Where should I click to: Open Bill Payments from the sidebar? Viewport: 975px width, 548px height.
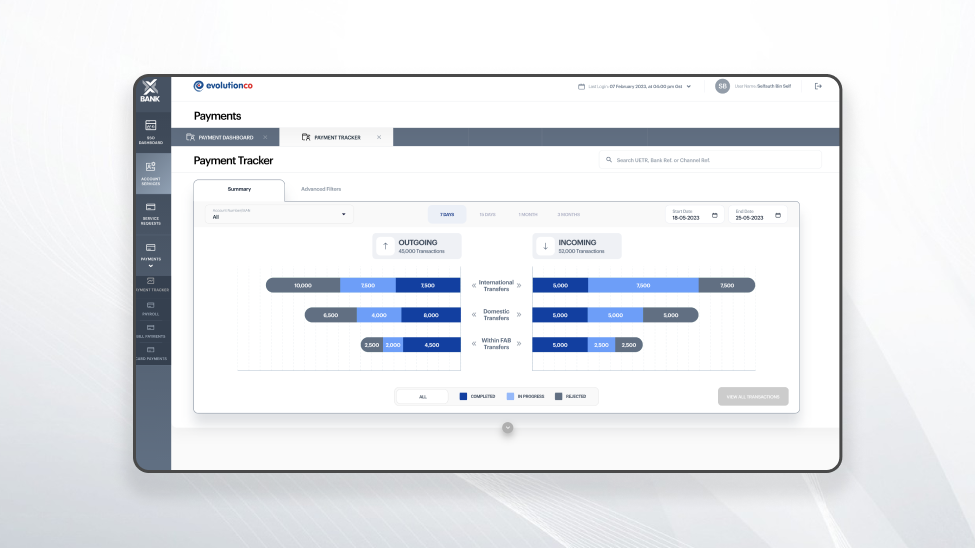coord(151,330)
